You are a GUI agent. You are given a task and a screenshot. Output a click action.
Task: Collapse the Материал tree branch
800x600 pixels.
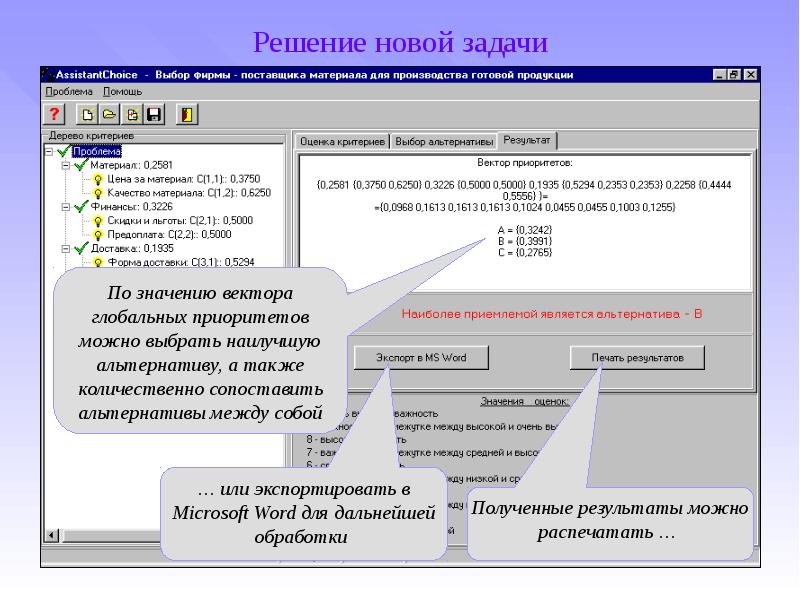click(66, 165)
